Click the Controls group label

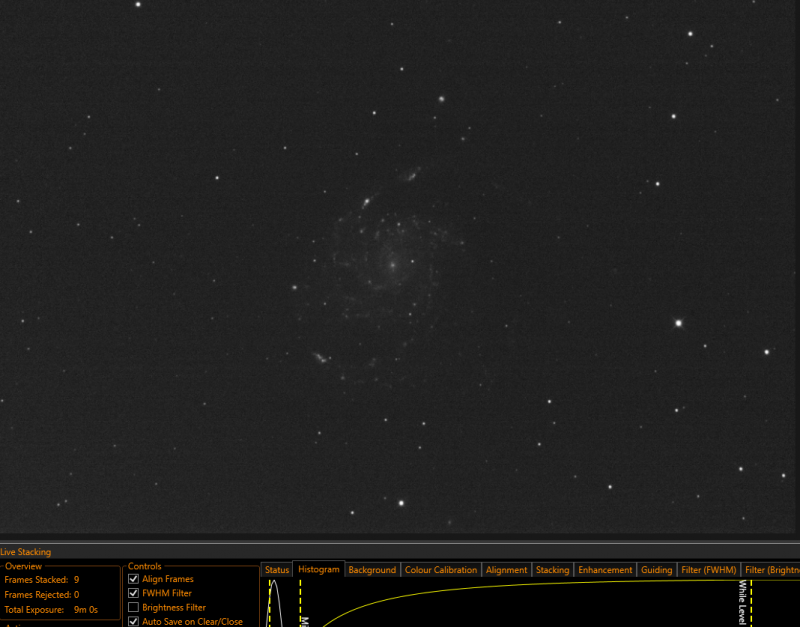tap(144, 566)
